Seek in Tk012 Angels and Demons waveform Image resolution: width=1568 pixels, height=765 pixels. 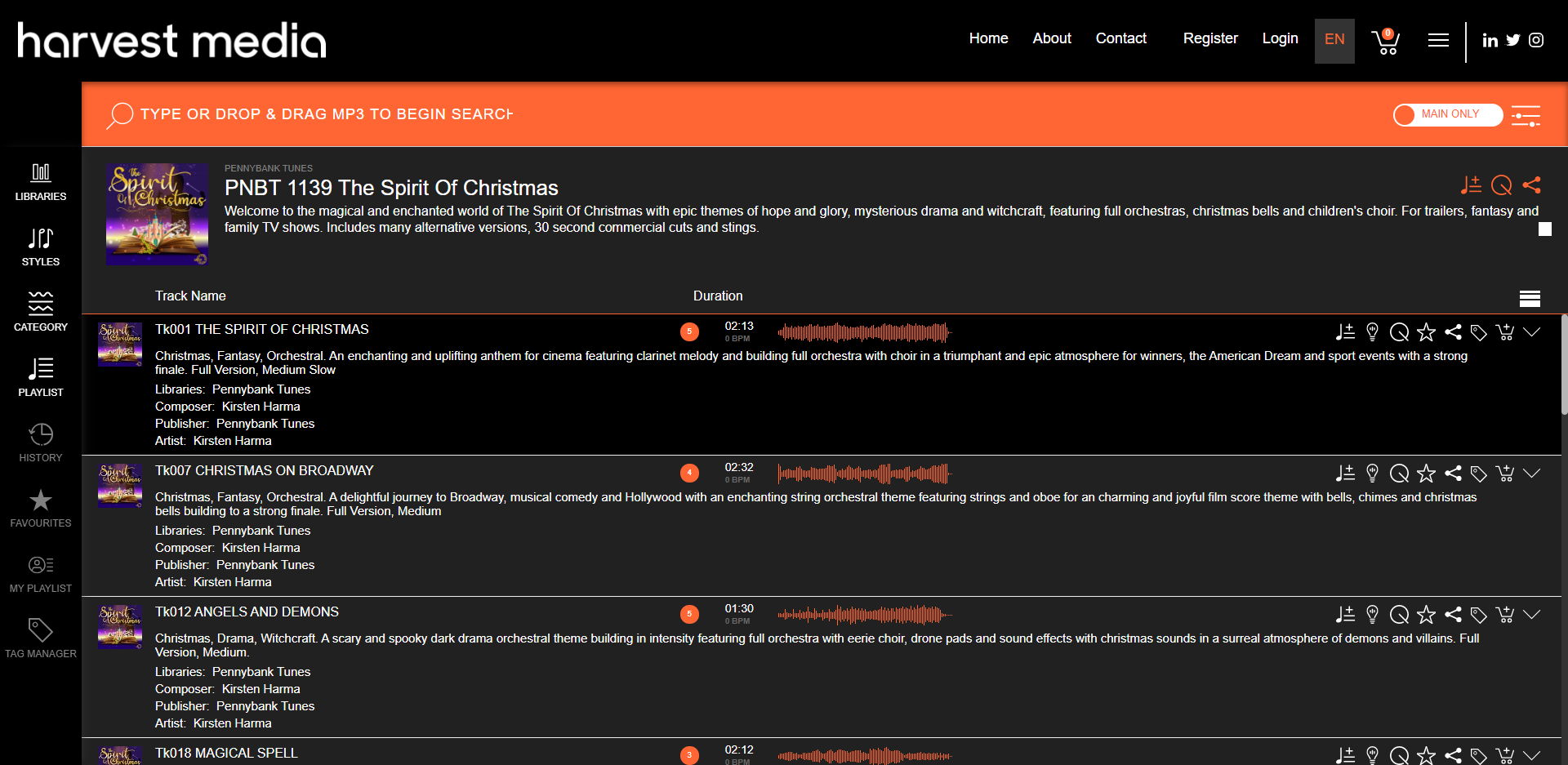point(864,615)
